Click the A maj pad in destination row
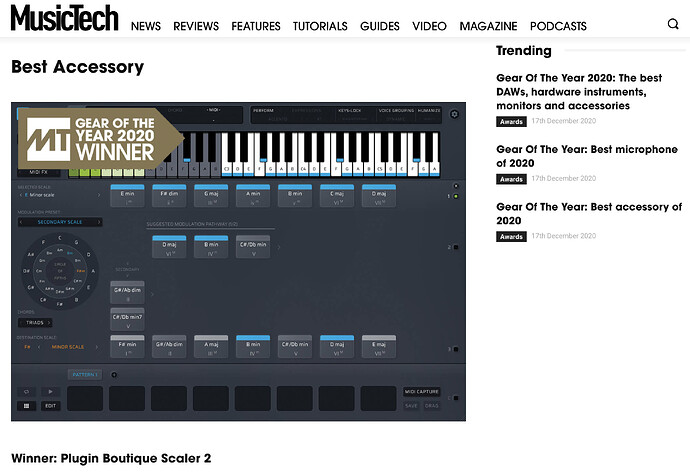Viewport: 690px width, 472px height. click(x=211, y=347)
